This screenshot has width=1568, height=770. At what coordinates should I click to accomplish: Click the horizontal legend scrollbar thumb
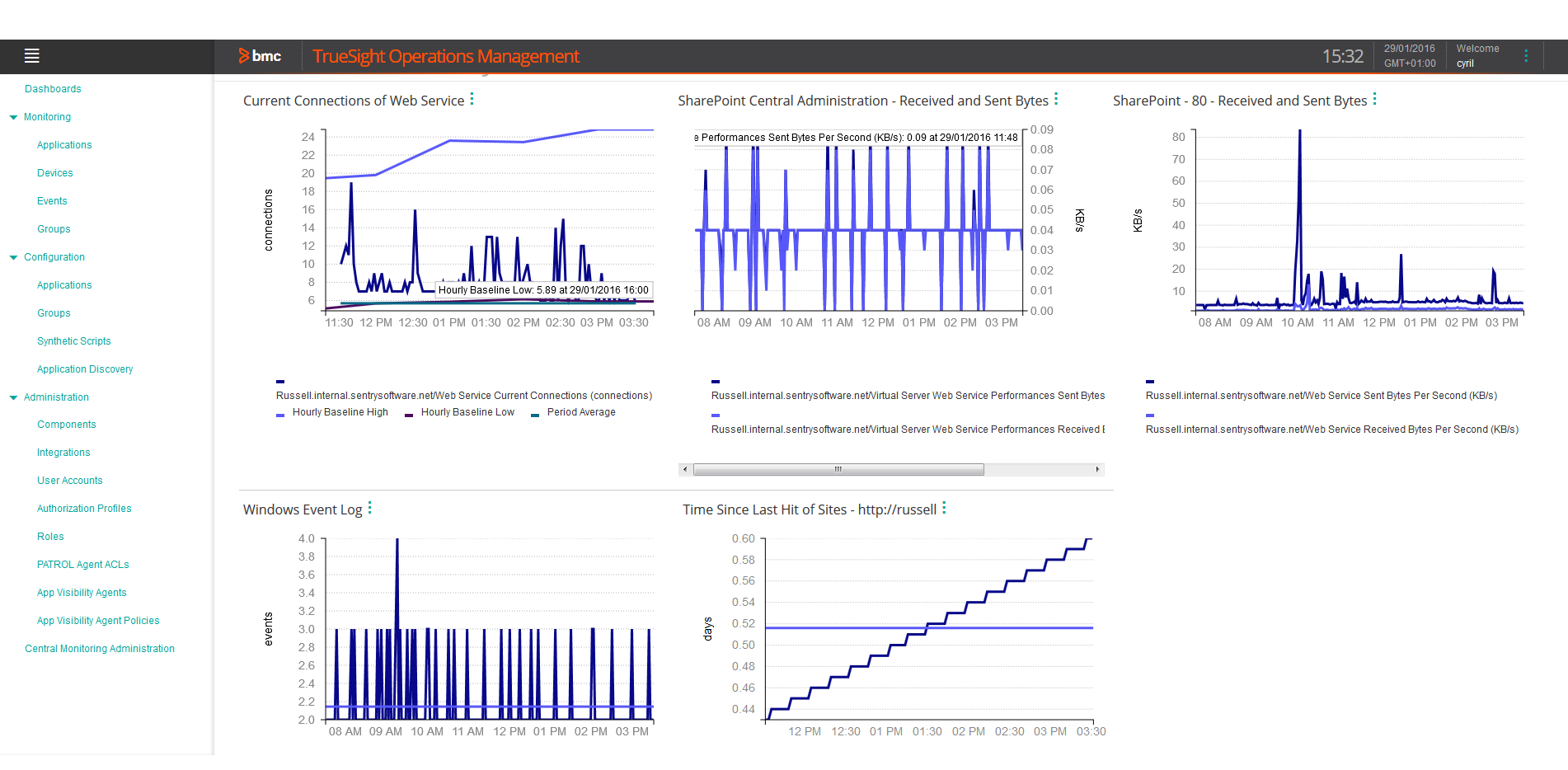coord(838,469)
